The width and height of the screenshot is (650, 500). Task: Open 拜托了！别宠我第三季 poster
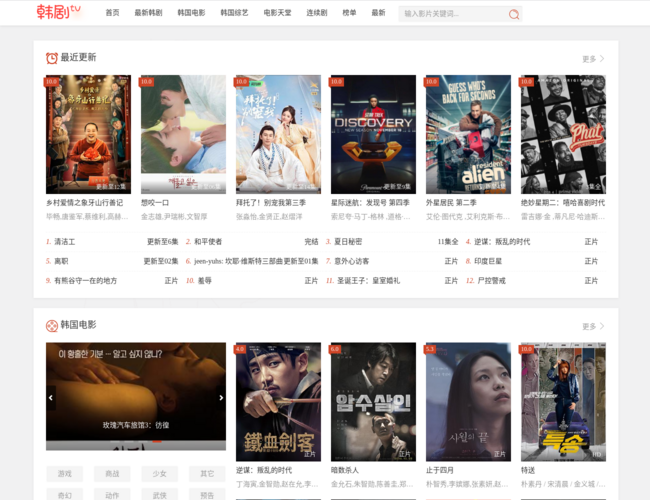coord(278,134)
